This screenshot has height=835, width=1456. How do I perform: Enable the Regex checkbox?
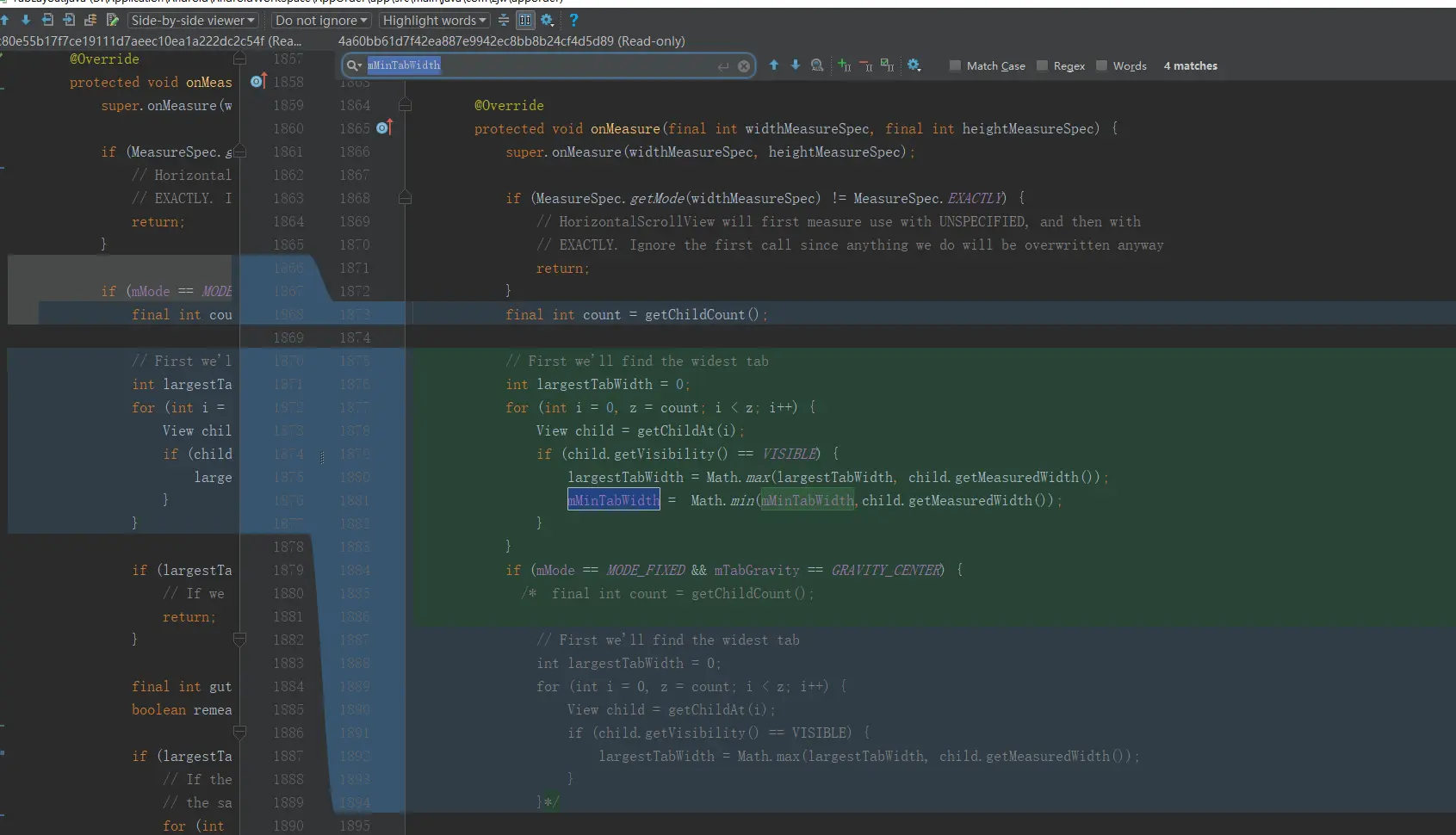[x=1042, y=65]
